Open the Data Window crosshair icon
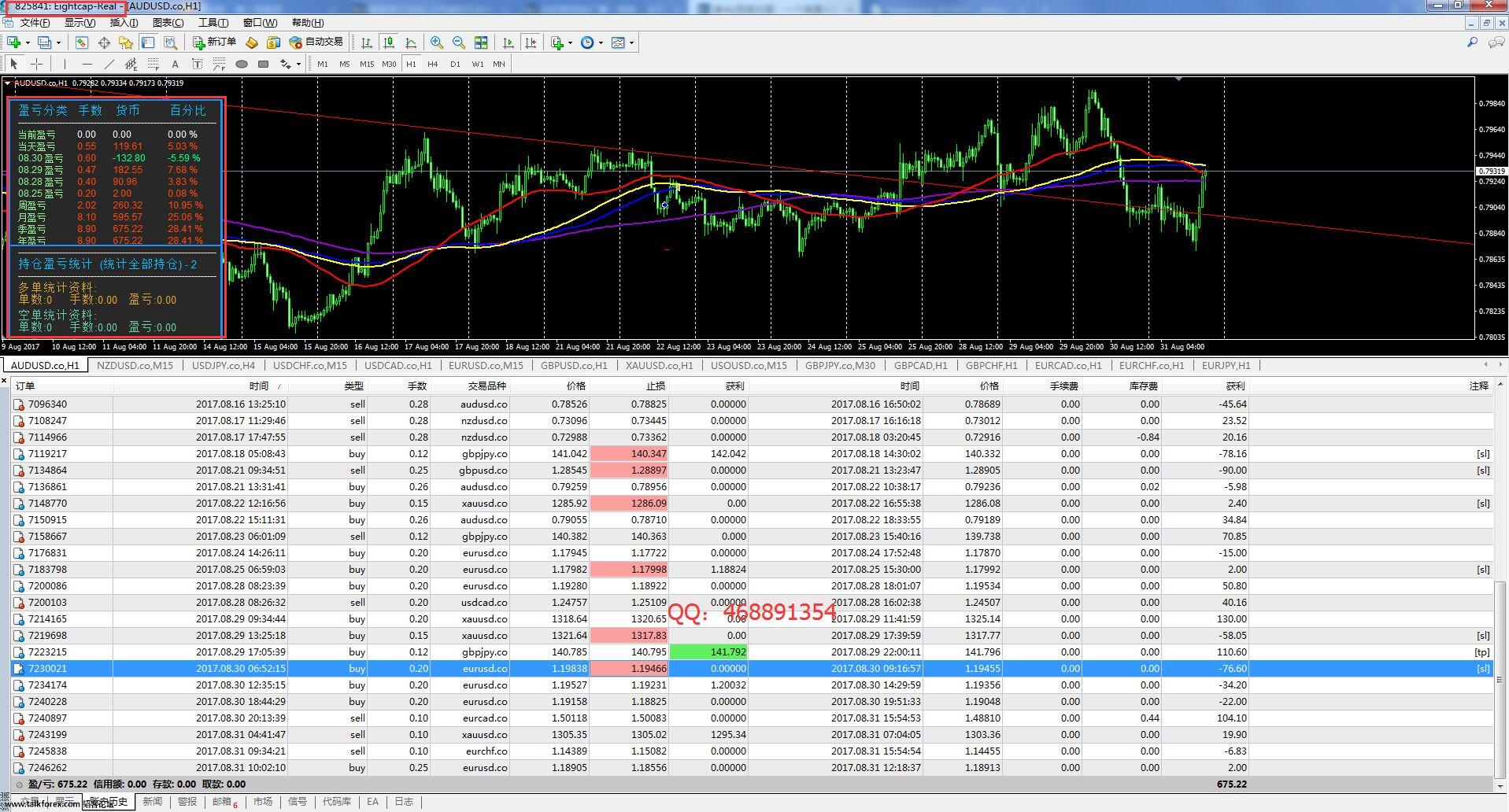The width and height of the screenshot is (1509, 812). (104, 42)
